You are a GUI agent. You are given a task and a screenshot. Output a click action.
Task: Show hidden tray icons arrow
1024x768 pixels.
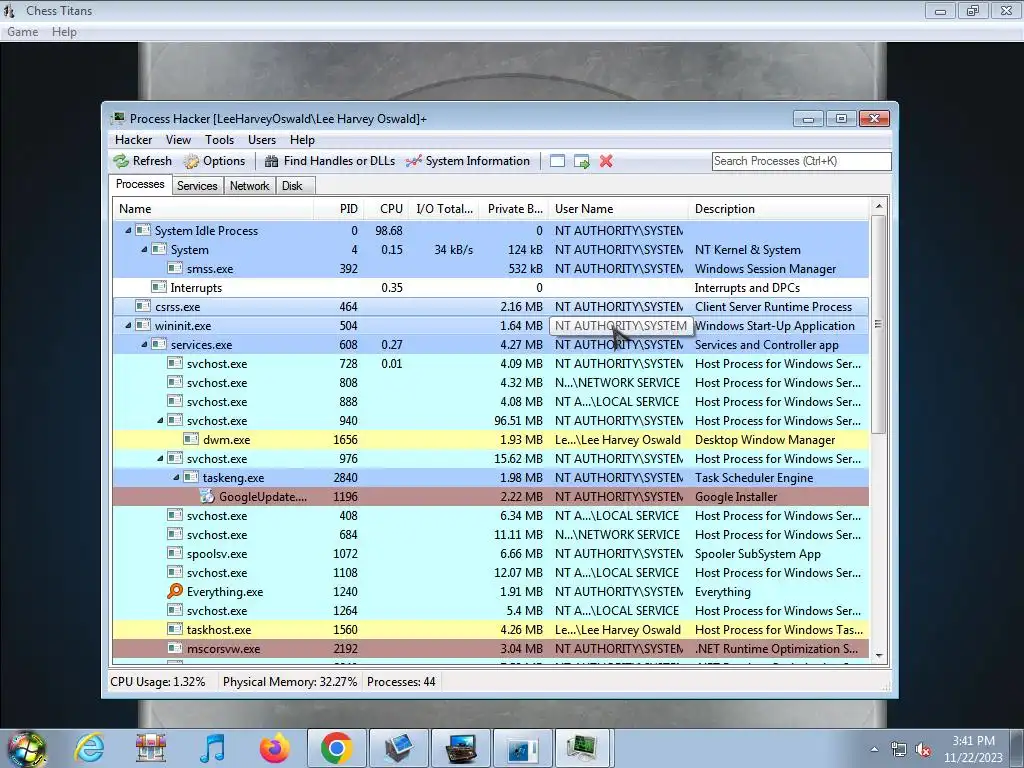[874, 749]
